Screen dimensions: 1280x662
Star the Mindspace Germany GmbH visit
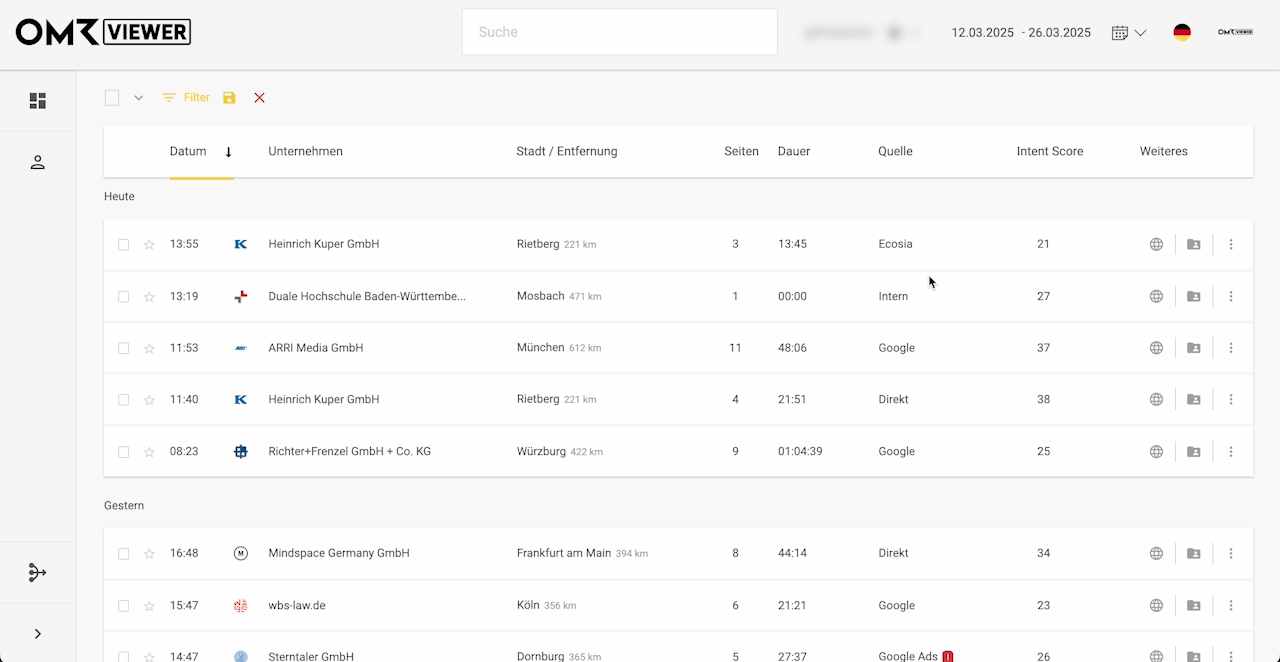149,554
